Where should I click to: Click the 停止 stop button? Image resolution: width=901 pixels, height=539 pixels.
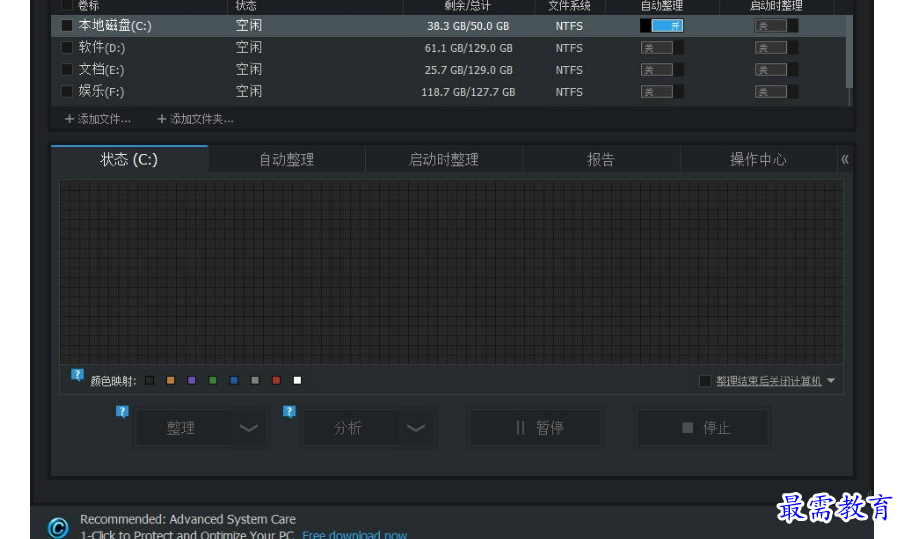(702, 428)
